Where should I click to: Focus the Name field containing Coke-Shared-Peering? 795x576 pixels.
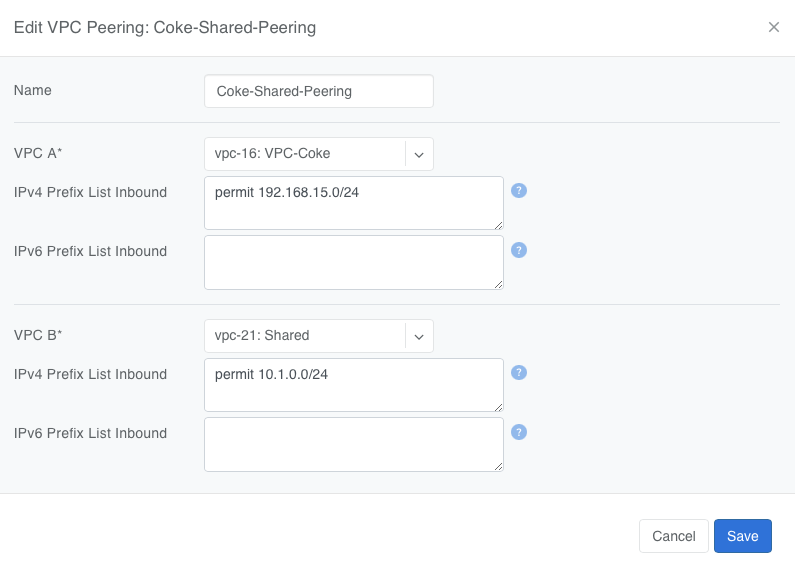click(318, 91)
